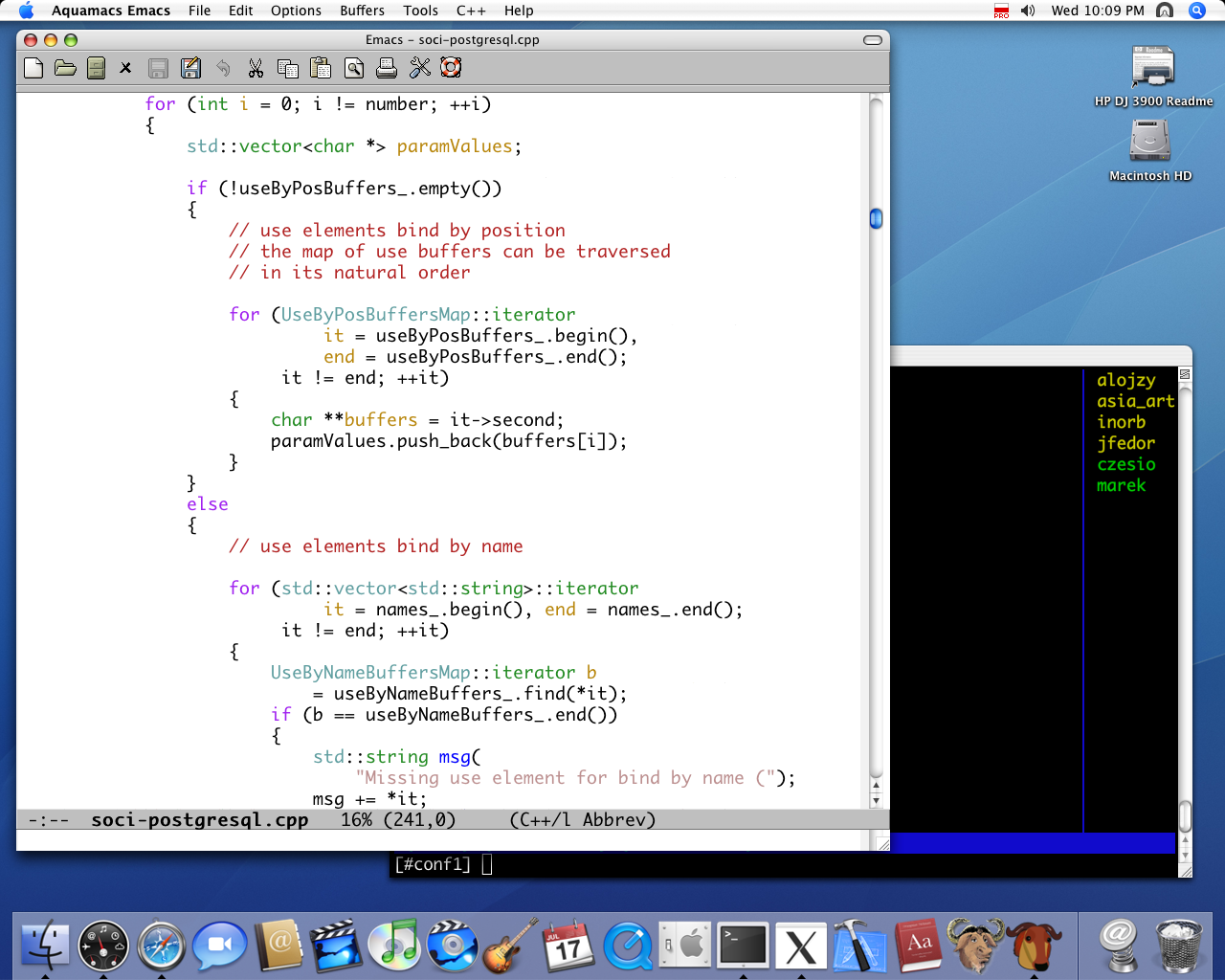
Task: Toggle toolbar with the title bar pill button
Action: pyautogui.click(x=872, y=40)
